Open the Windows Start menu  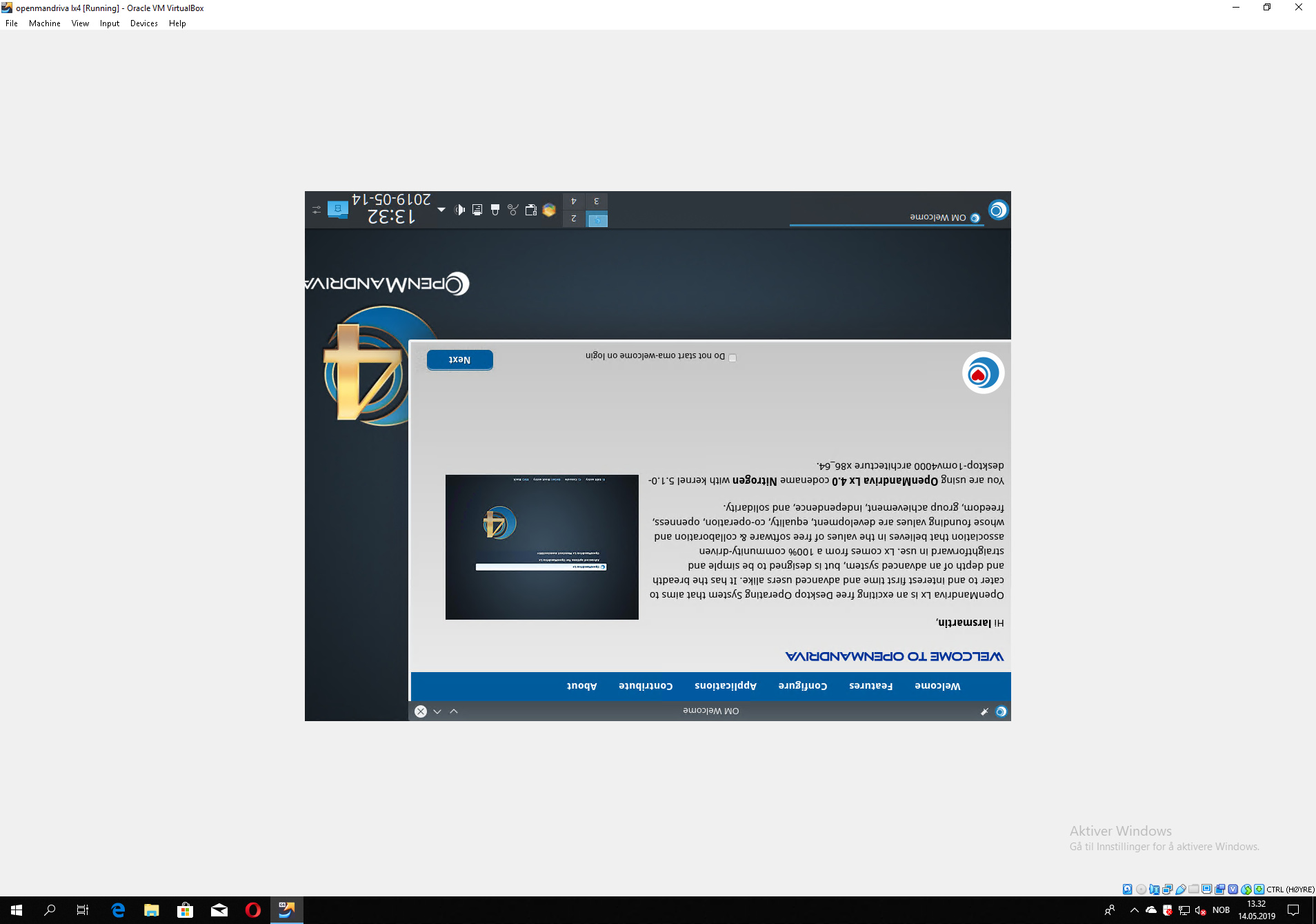(17, 910)
